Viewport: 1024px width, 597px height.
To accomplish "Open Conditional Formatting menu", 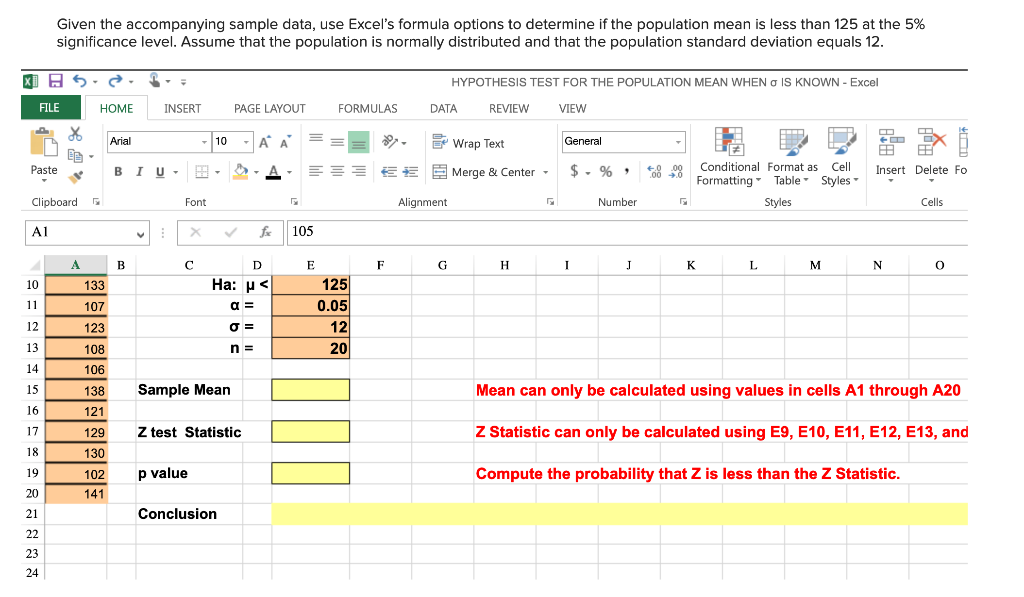I will (x=729, y=157).
